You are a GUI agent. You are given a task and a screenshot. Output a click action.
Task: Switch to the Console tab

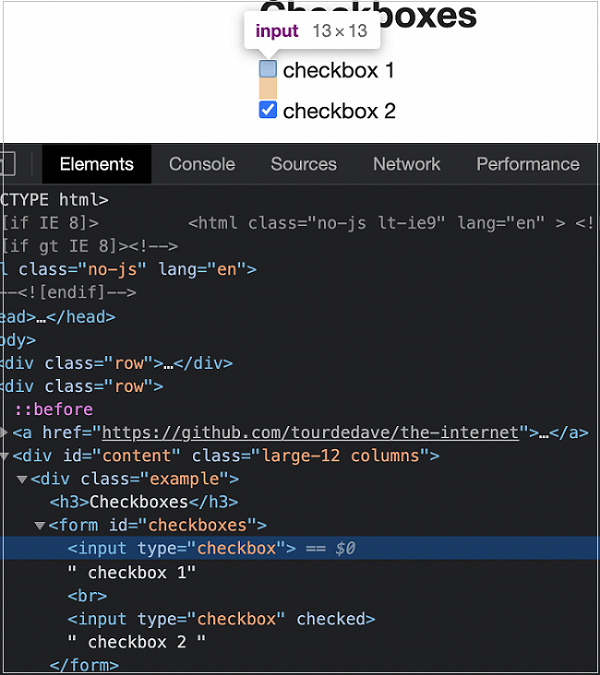point(202,164)
